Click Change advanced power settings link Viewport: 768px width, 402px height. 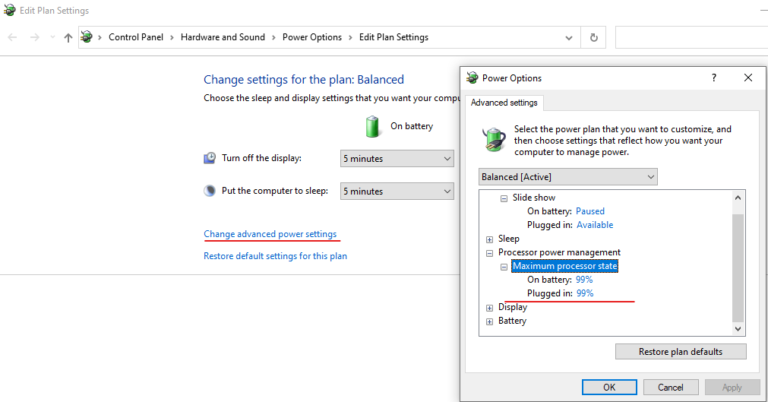click(270, 234)
